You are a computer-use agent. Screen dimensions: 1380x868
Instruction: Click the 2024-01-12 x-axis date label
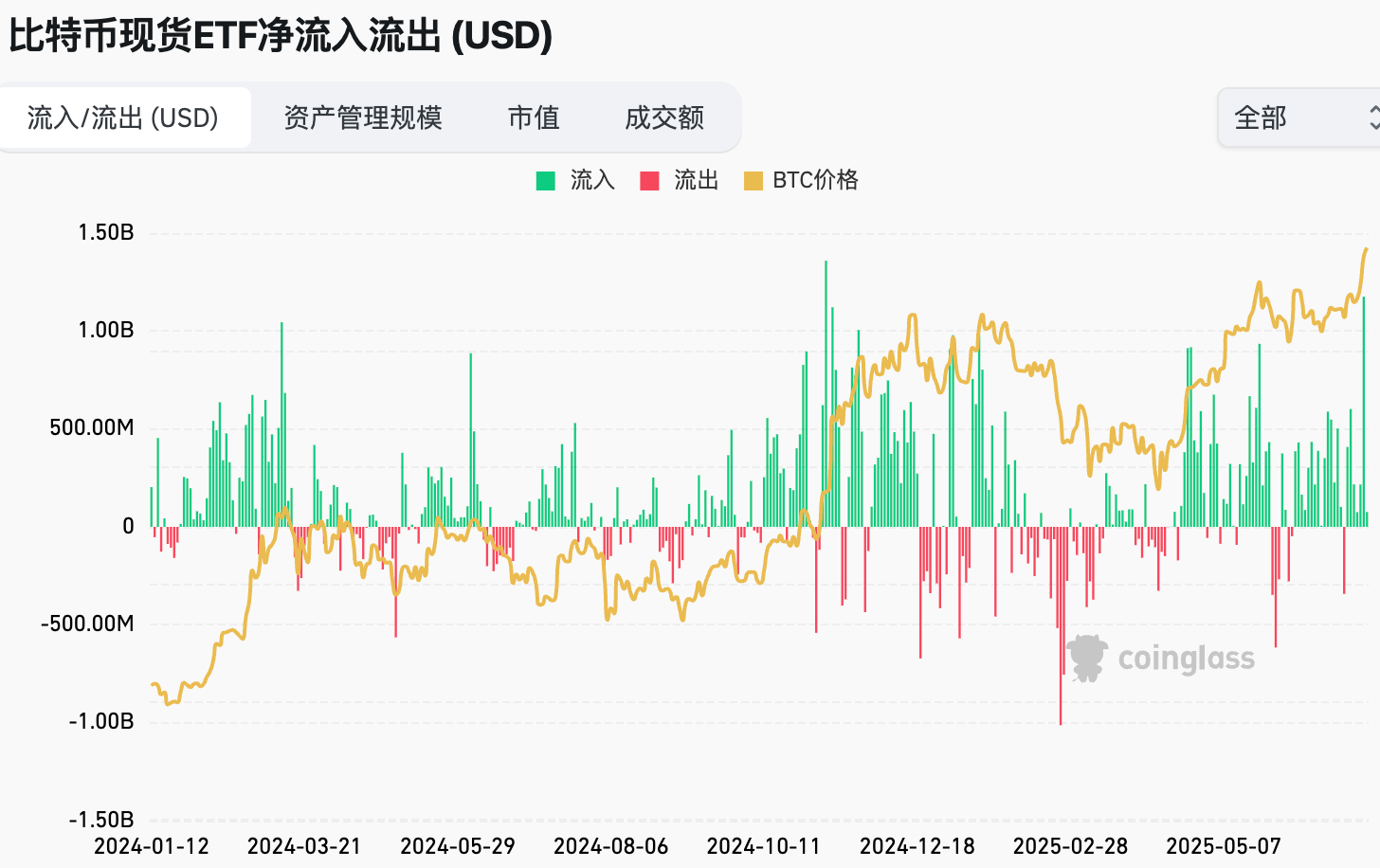152,846
